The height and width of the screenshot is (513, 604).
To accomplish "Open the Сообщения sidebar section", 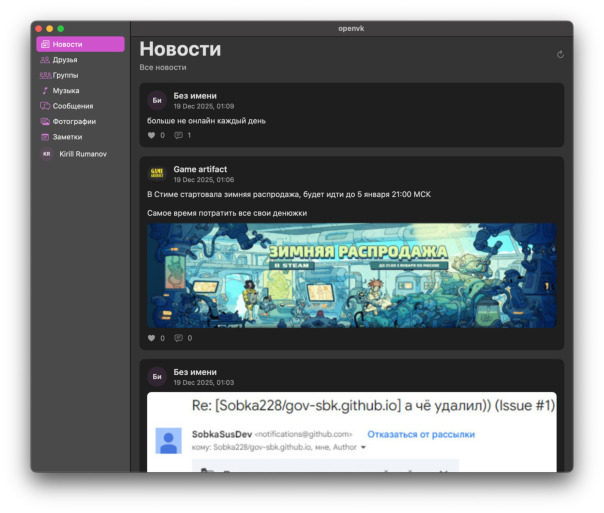I will pos(81,106).
